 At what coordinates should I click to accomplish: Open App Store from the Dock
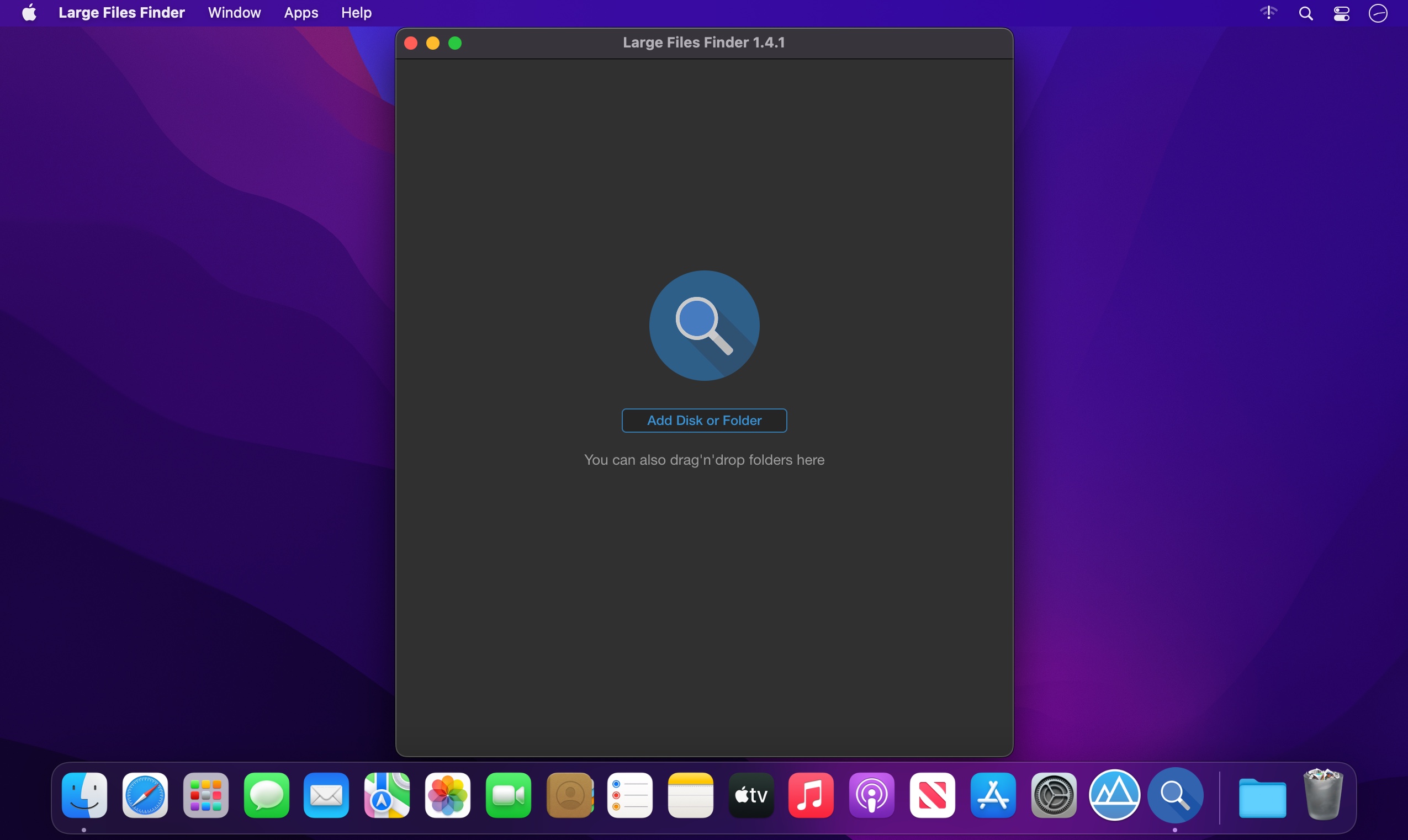coord(992,795)
